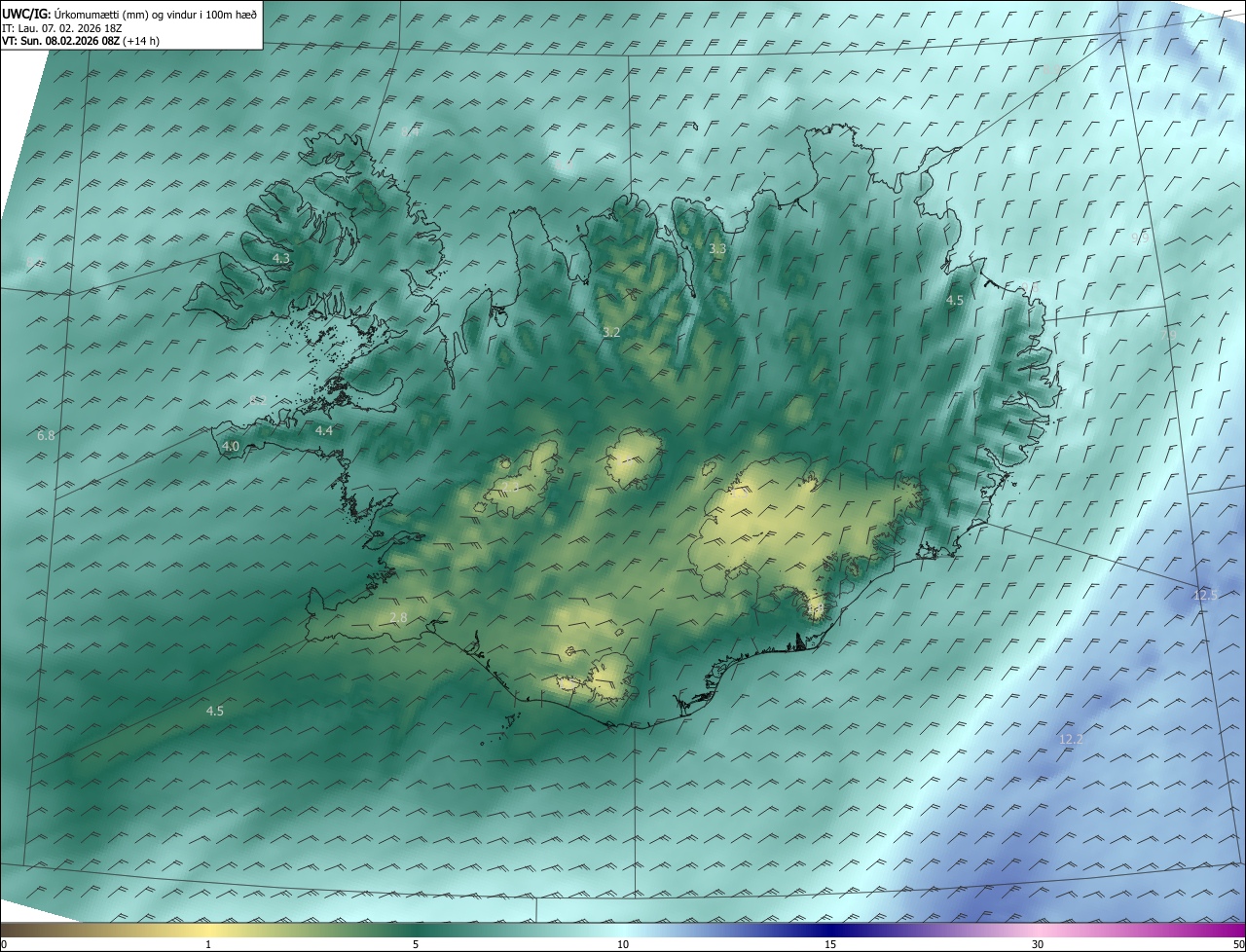
Task: Click the dark blue segment of the colour bar
Action: (x=830, y=930)
